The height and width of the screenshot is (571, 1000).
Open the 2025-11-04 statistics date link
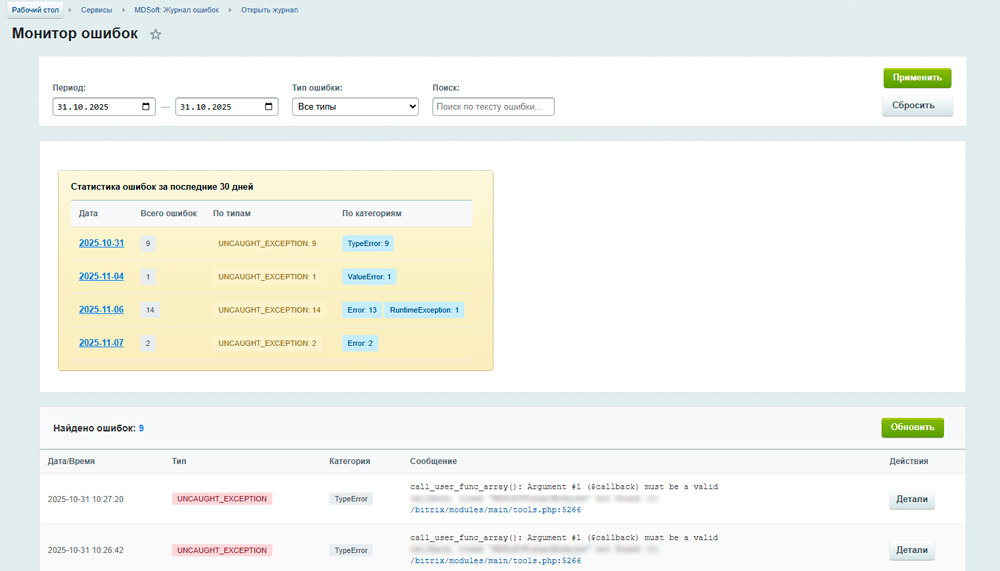coord(101,276)
